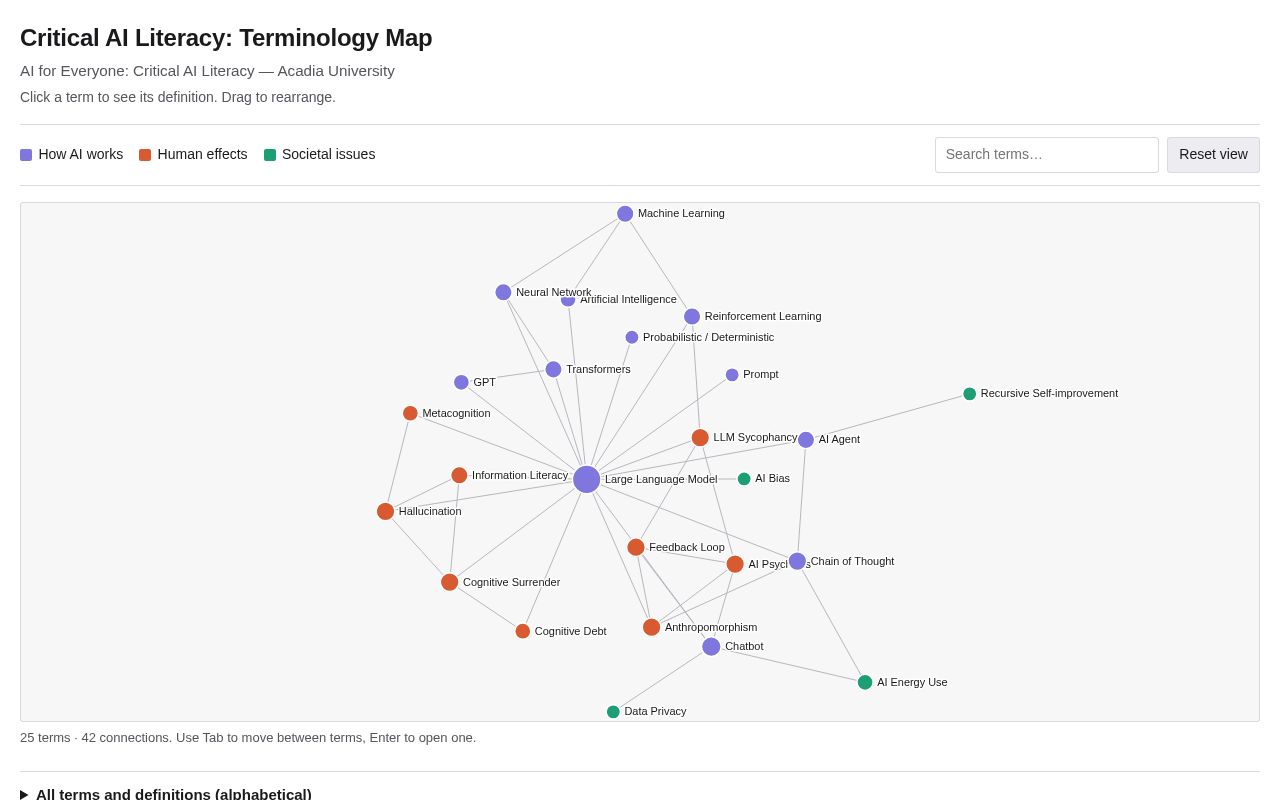Select the Large Language Model node
1280x800 pixels.
(x=587, y=479)
